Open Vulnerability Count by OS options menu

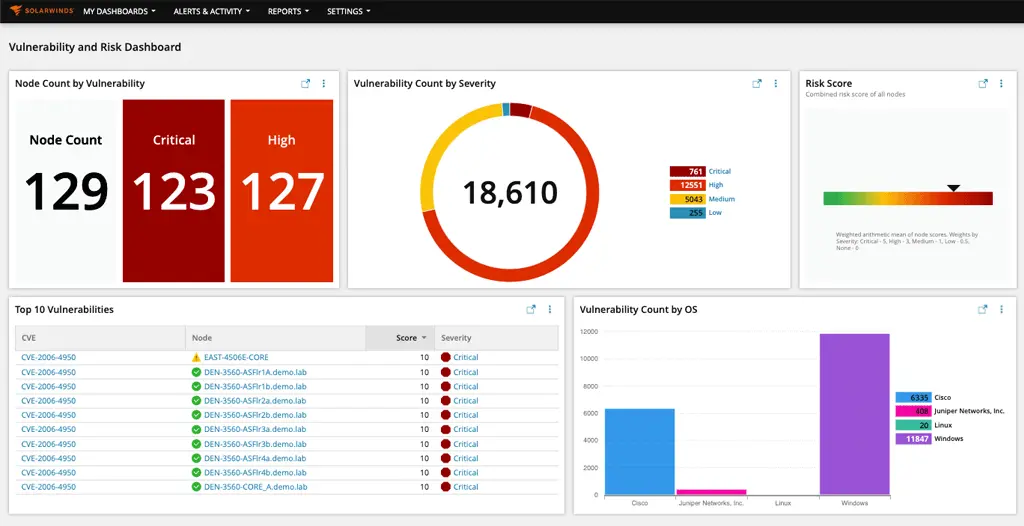coord(1001,310)
